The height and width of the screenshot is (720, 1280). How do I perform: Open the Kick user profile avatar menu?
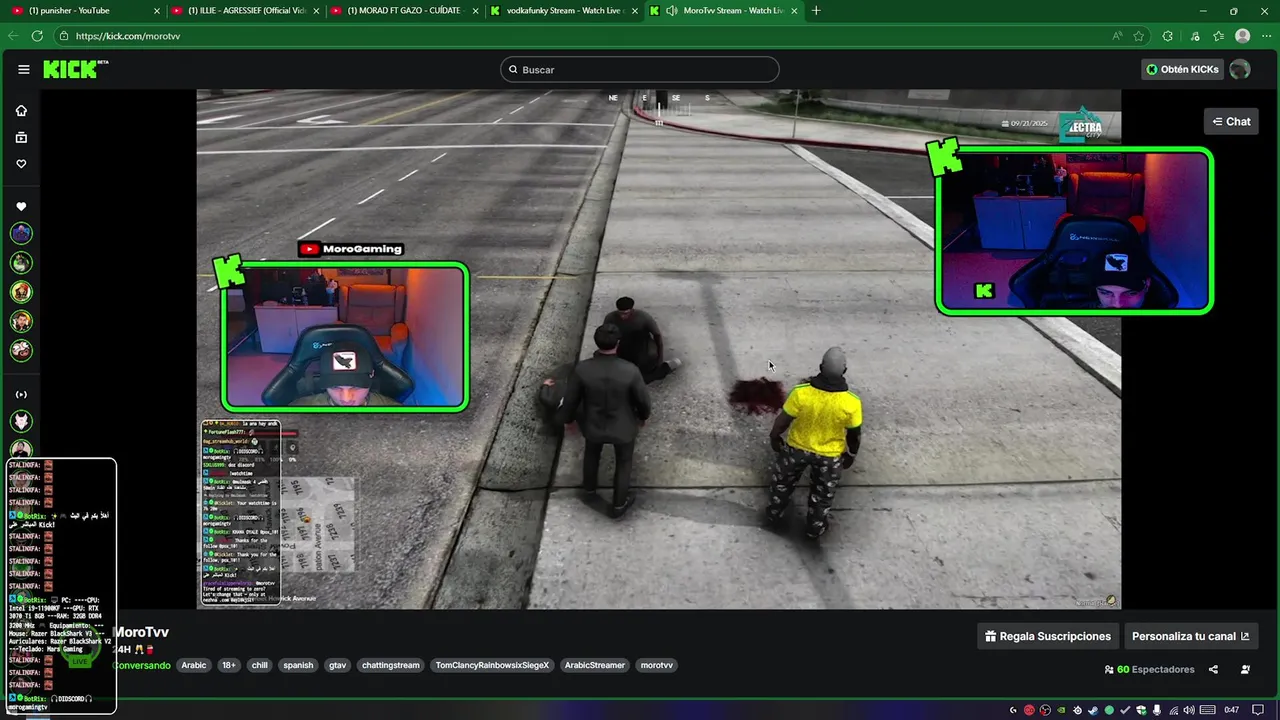pyautogui.click(x=1240, y=69)
